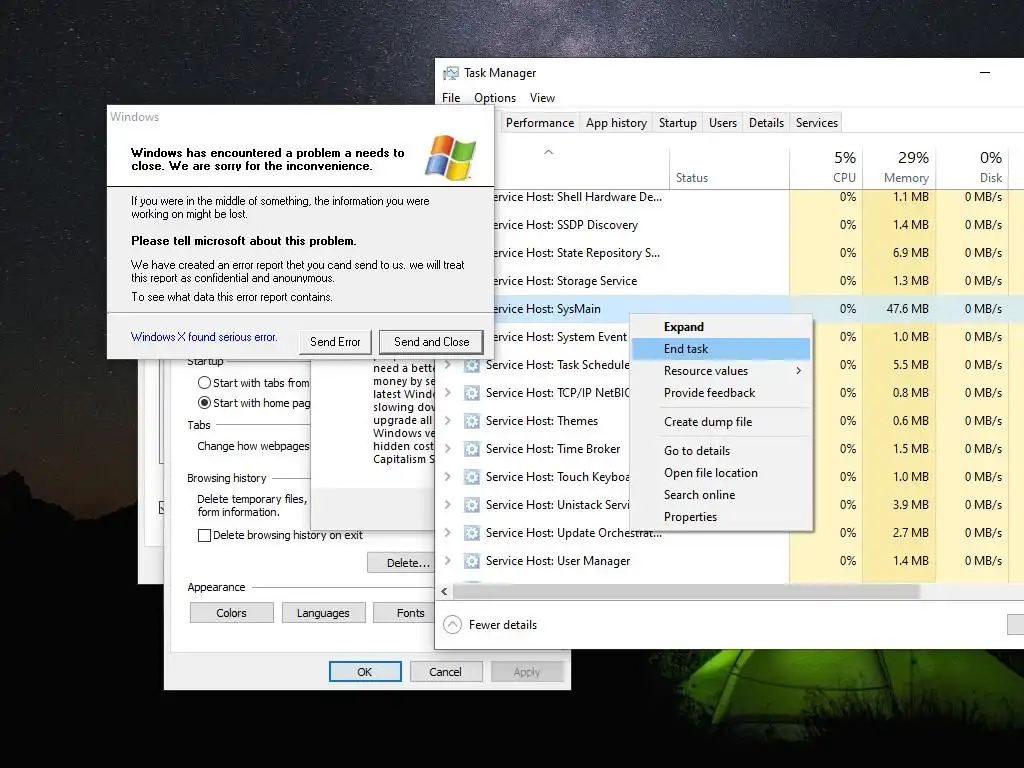This screenshot has width=1024, height=768.
Task: Expand Service Host: User Manager row
Action: [x=447, y=562]
